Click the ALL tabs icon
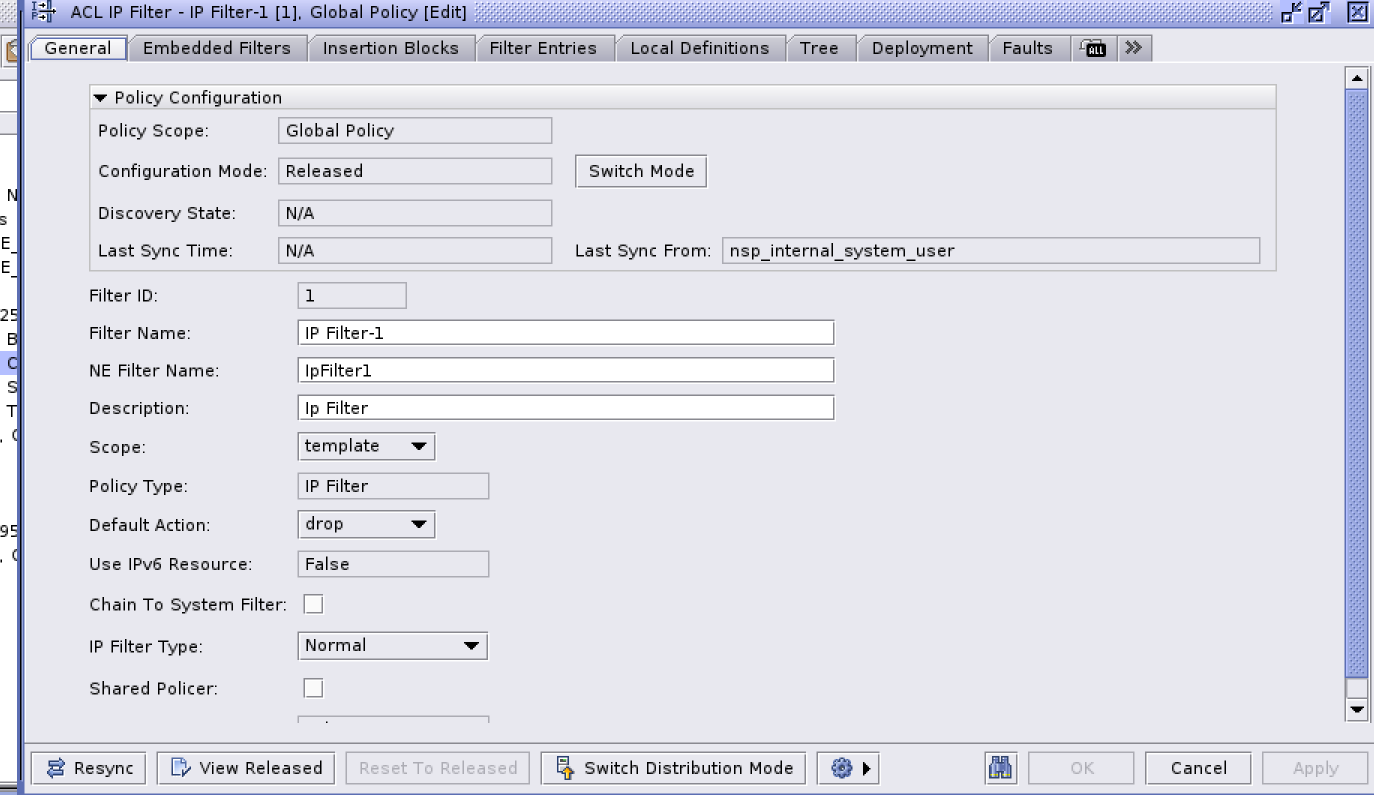 1094,48
